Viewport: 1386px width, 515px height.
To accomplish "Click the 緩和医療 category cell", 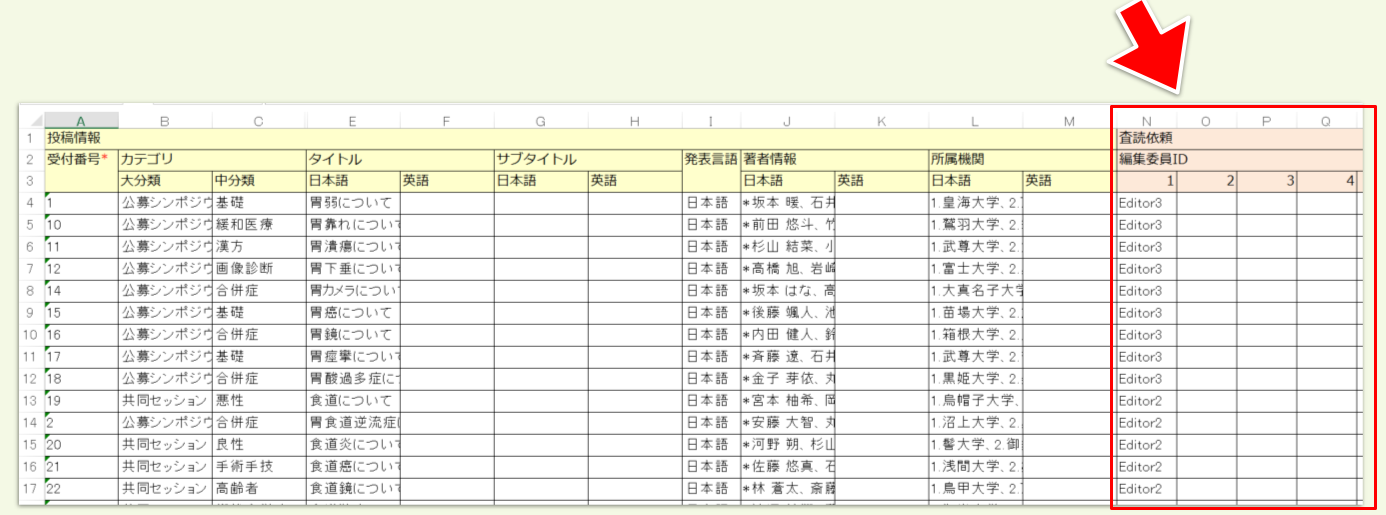I will coord(259,225).
